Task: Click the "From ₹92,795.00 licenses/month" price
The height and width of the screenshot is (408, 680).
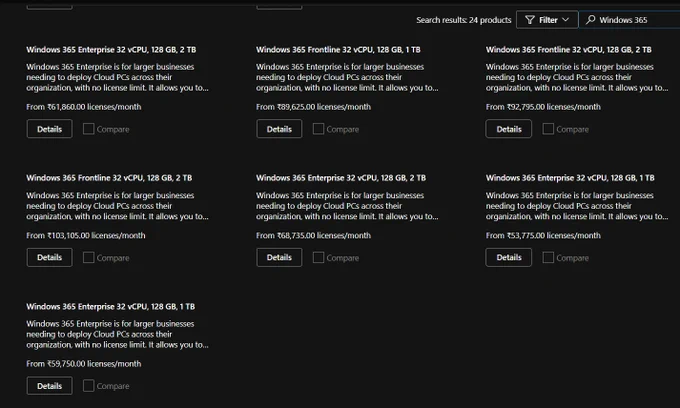Action: tap(543, 107)
